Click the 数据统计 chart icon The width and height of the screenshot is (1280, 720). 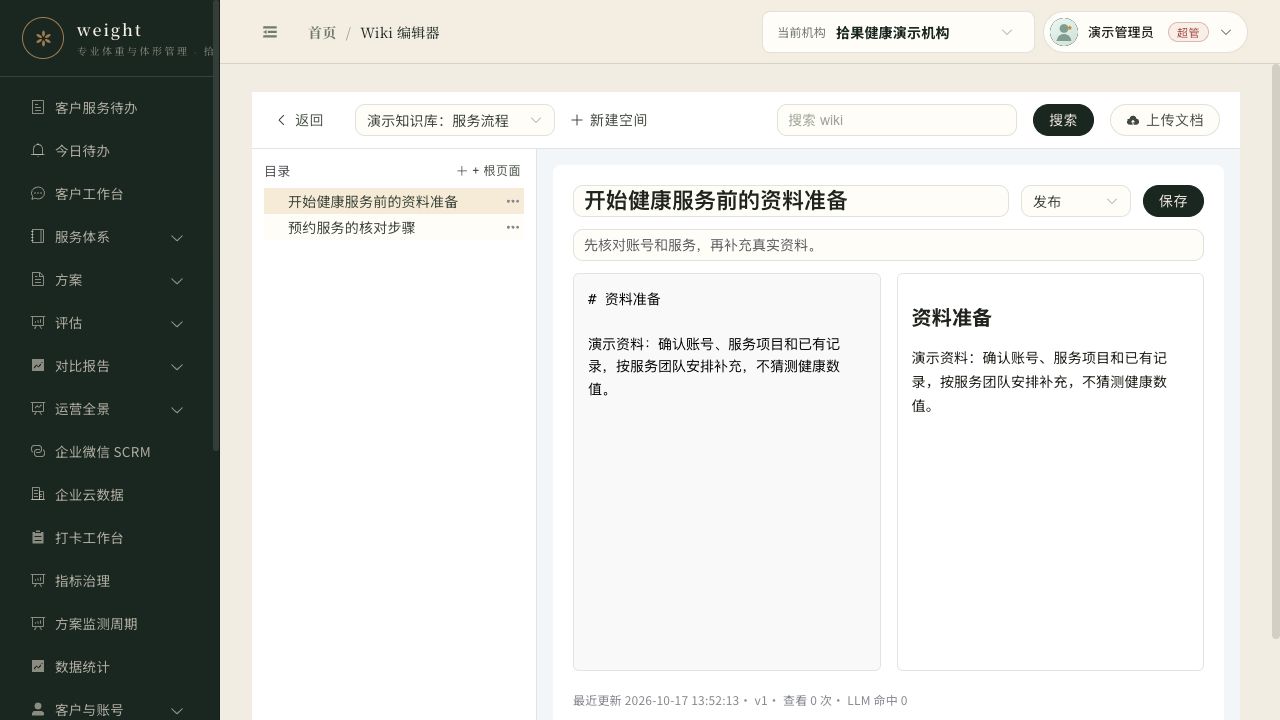click(38, 666)
